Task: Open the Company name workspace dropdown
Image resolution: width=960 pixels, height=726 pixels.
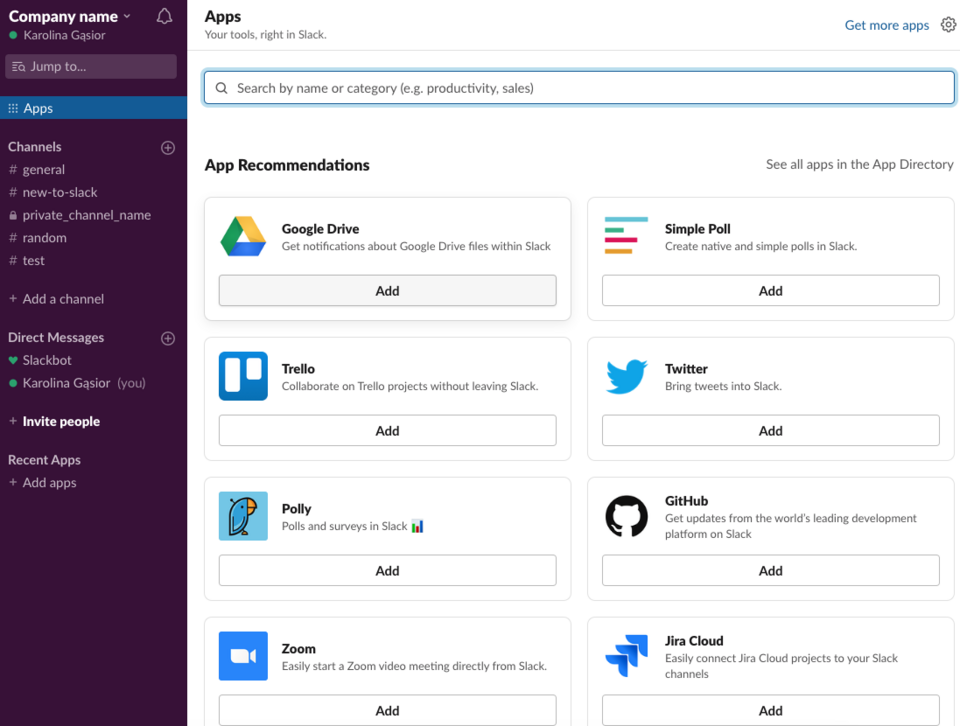Action: point(69,17)
